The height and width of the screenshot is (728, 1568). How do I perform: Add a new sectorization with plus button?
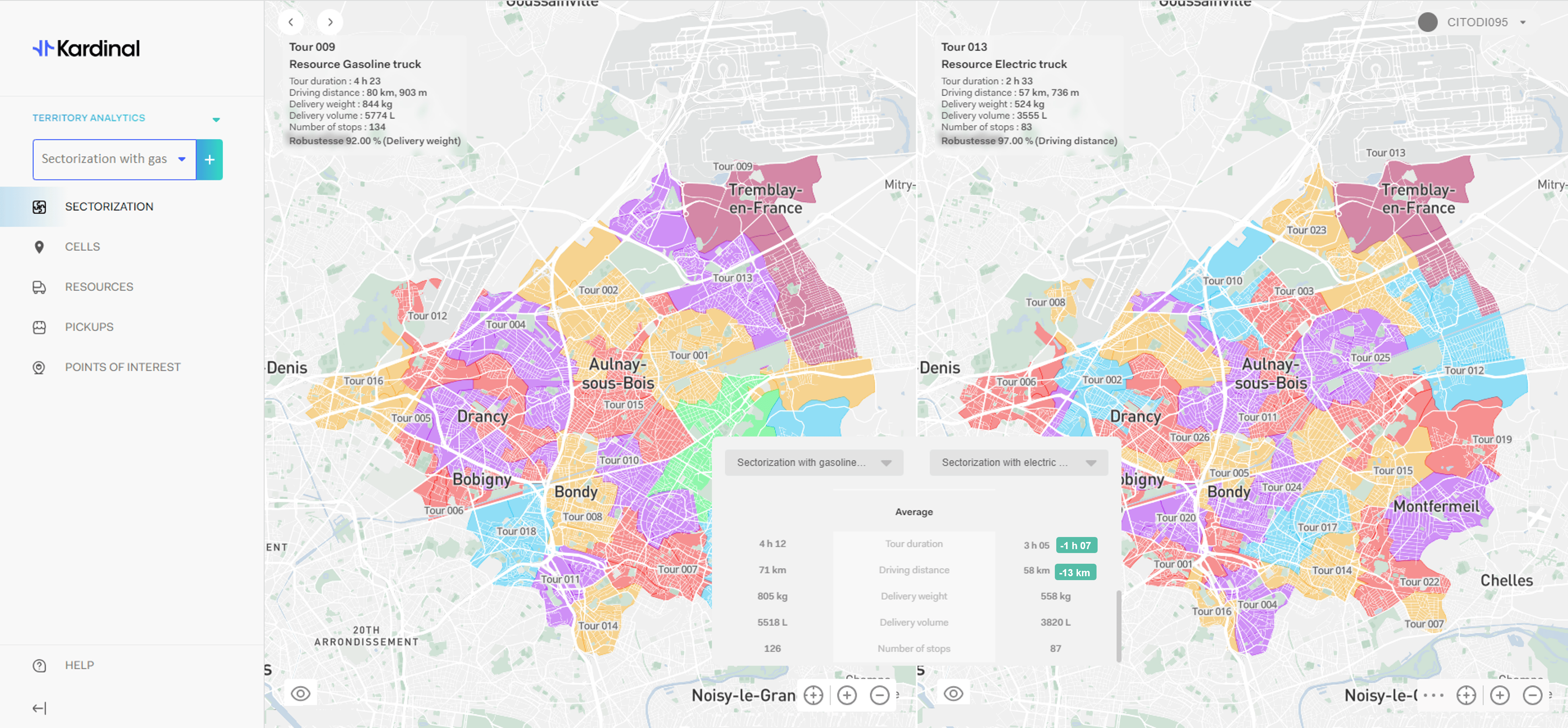coord(210,160)
